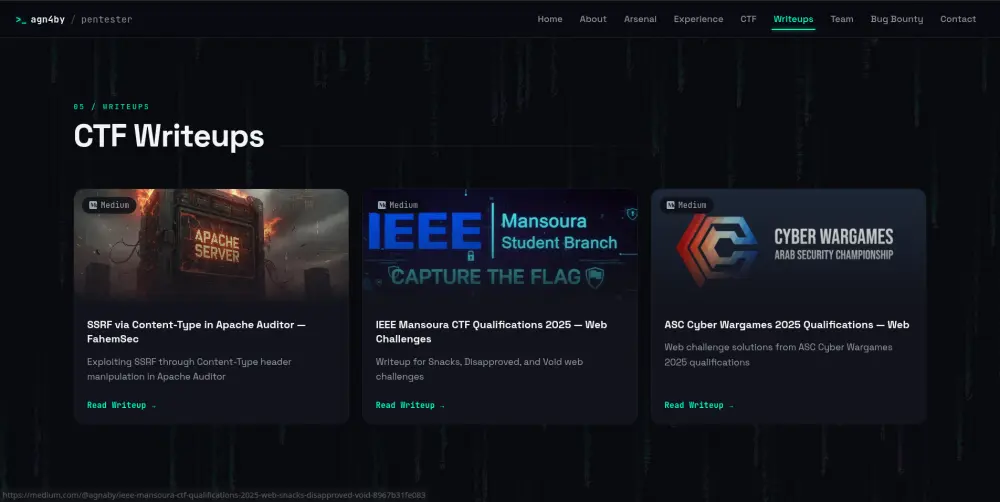Viewport: 1000px width, 502px height.
Task: Click the 'CTF Writeups' heading
Action: pos(169,136)
